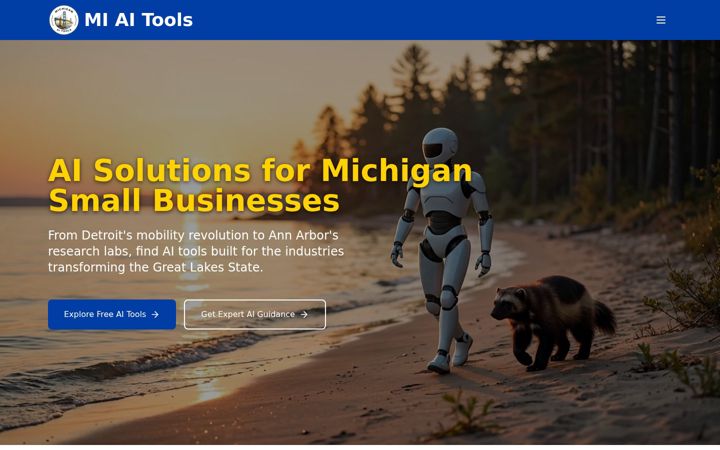
Task: Click Get Expert AI Guidance button
Action: [255, 315]
